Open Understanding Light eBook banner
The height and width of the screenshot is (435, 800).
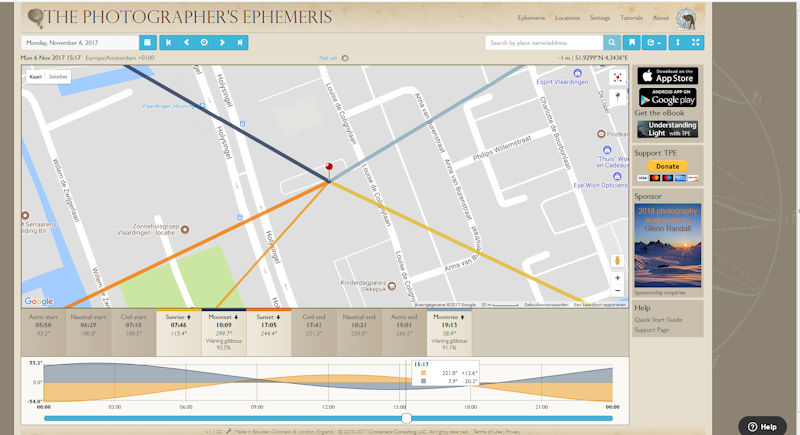point(667,129)
